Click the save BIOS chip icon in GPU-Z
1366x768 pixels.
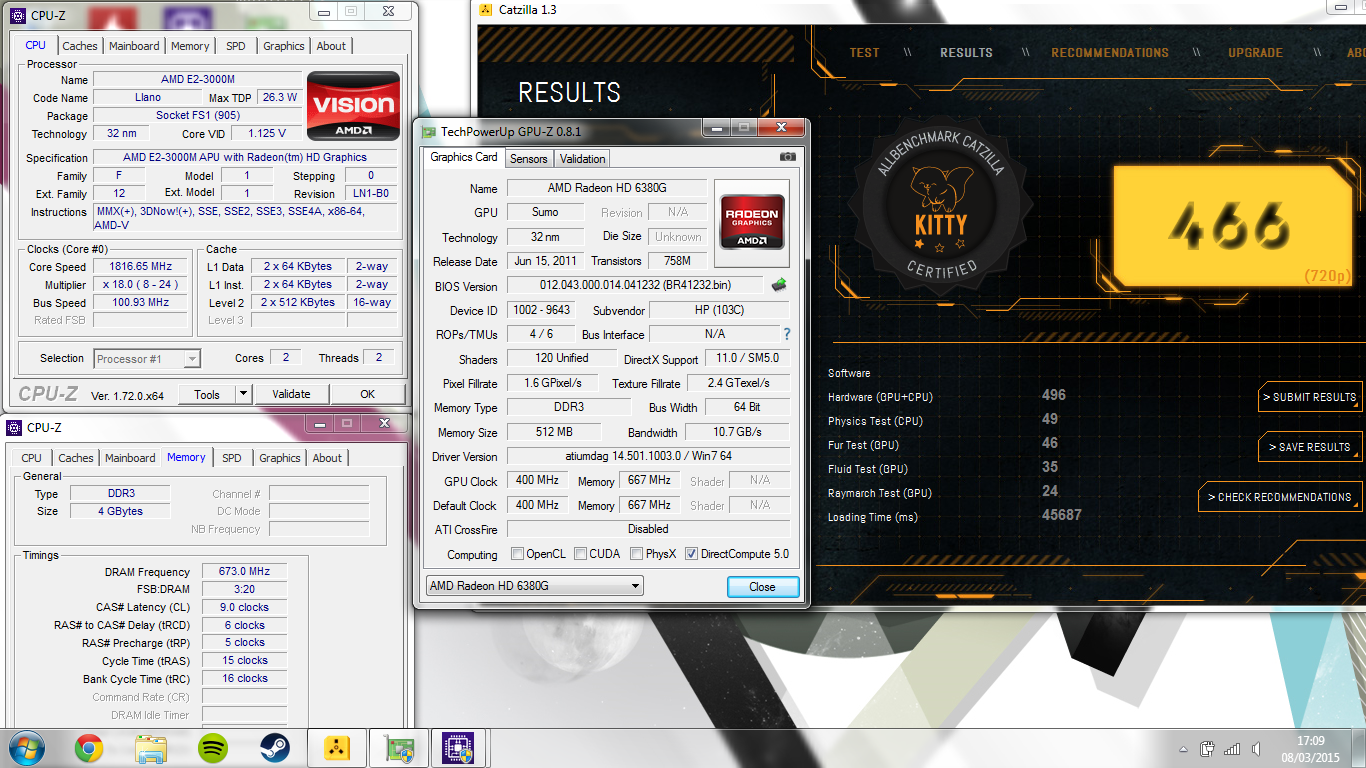tap(778, 285)
